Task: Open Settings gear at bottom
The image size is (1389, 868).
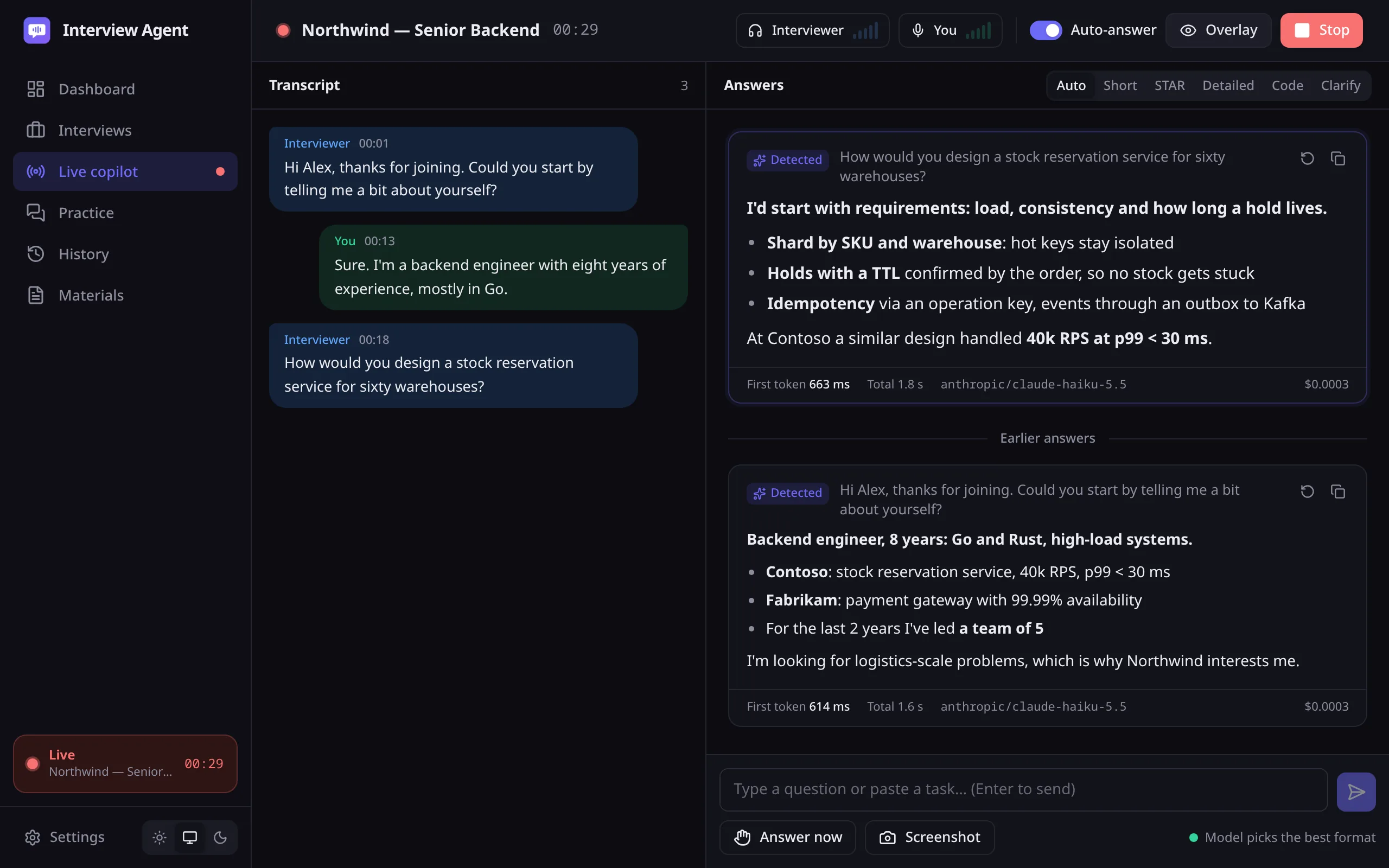Action: [65, 837]
